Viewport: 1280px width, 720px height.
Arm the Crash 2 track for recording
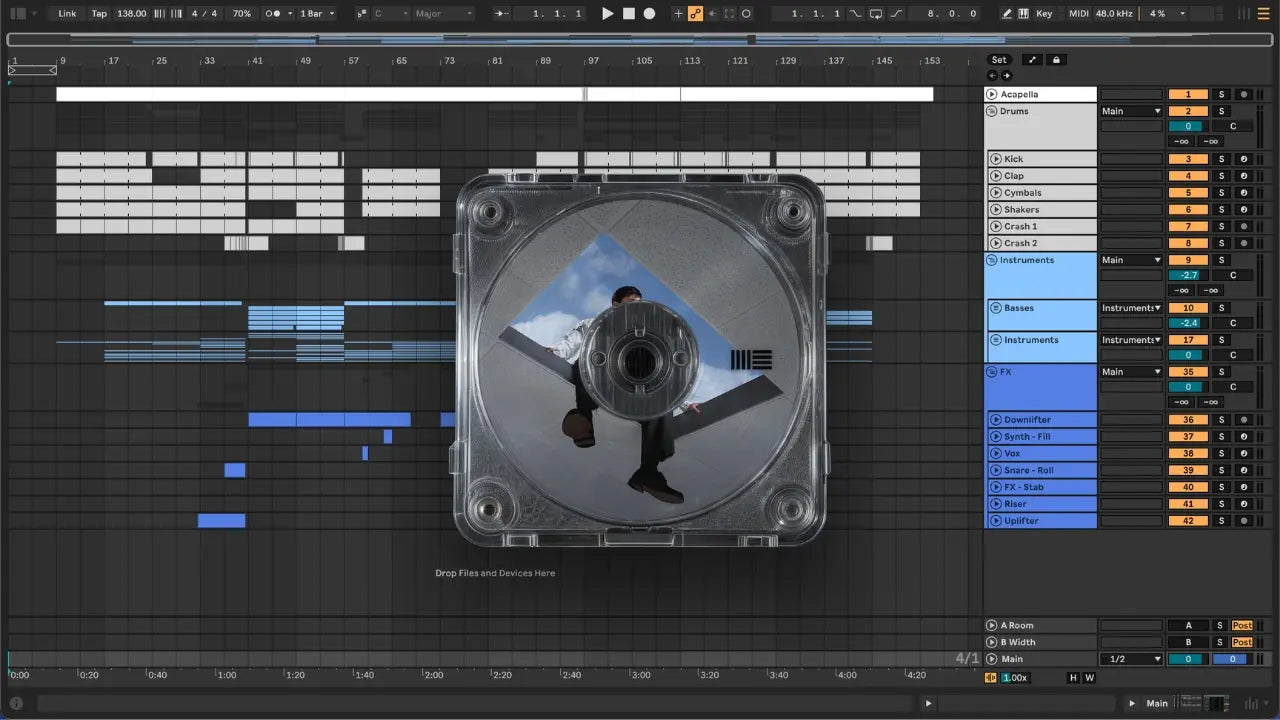(1243, 243)
